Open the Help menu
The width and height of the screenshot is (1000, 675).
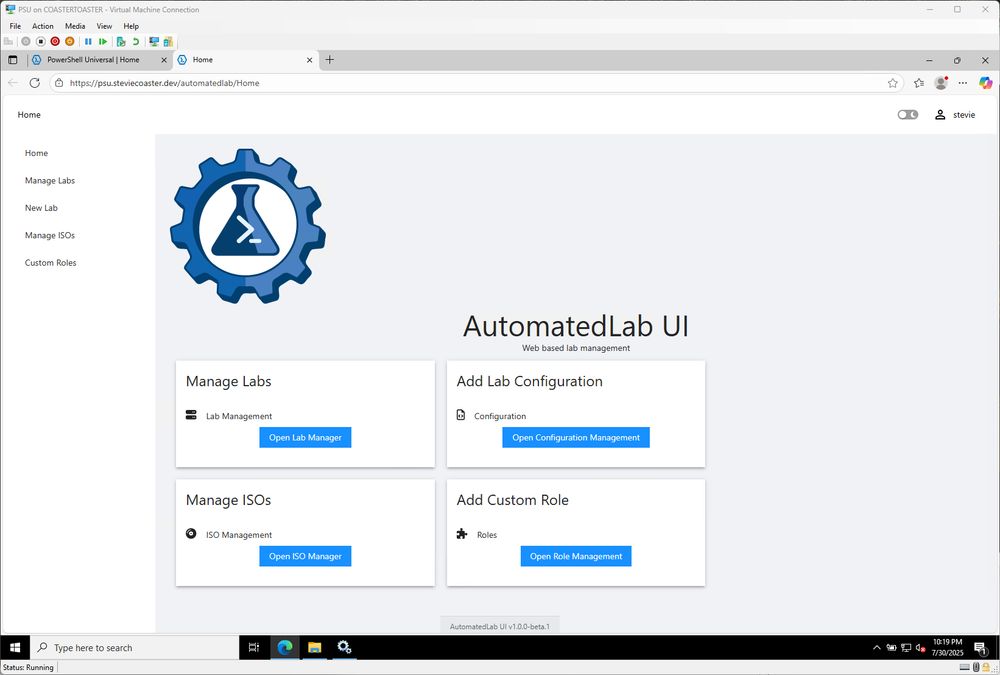[x=131, y=26]
